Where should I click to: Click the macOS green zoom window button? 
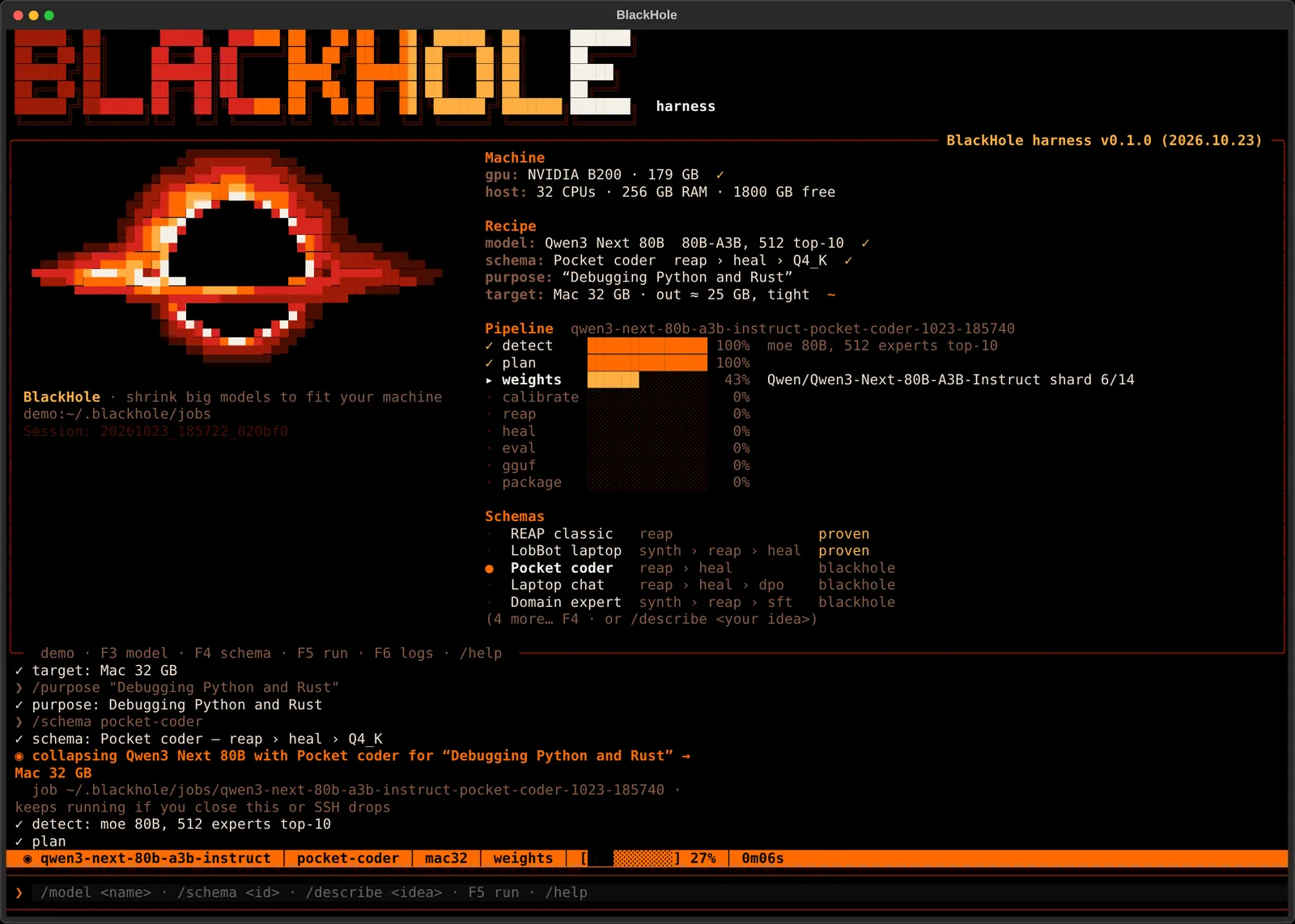49,15
